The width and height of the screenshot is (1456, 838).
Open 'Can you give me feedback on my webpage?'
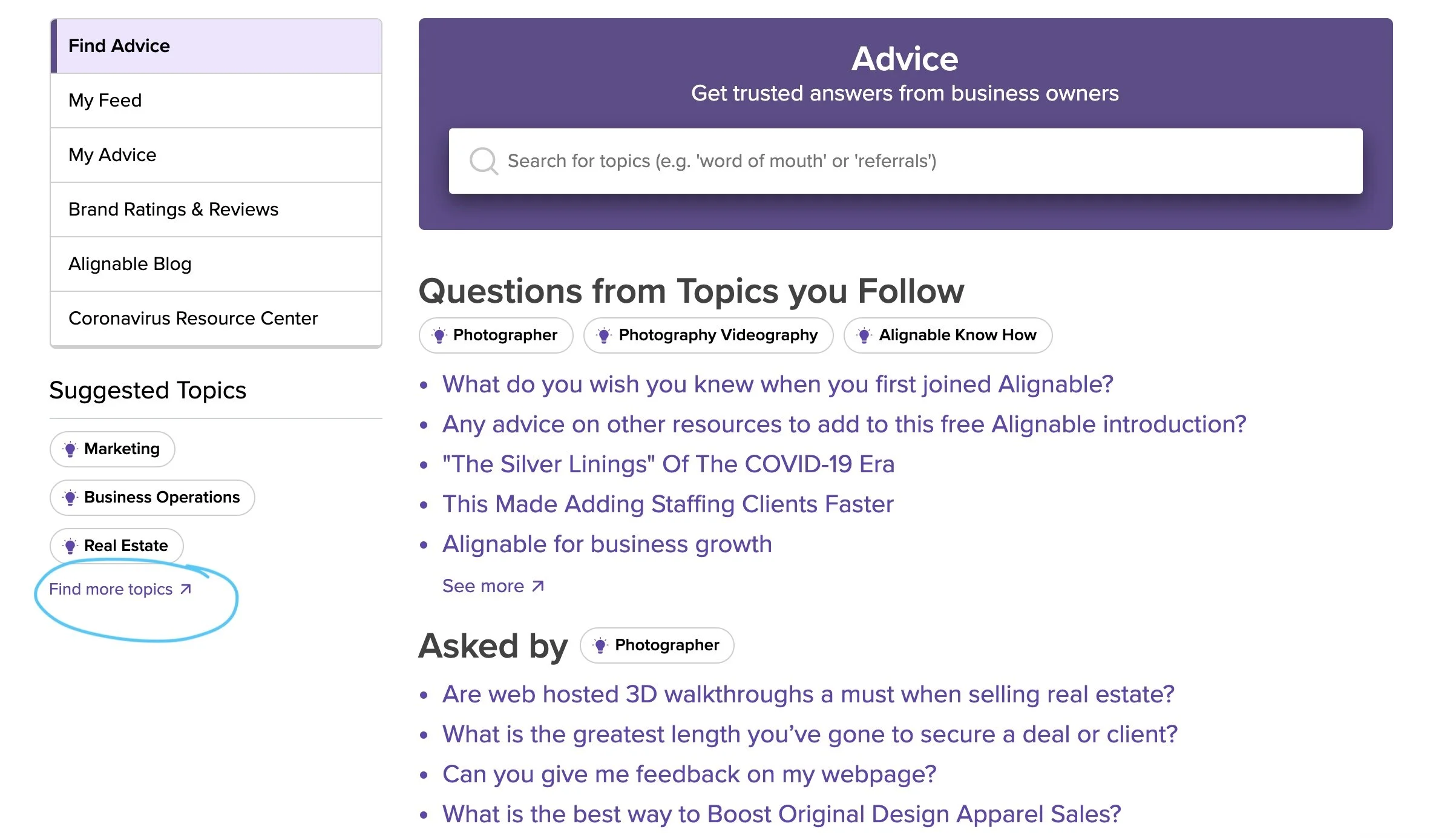click(689, 774)
